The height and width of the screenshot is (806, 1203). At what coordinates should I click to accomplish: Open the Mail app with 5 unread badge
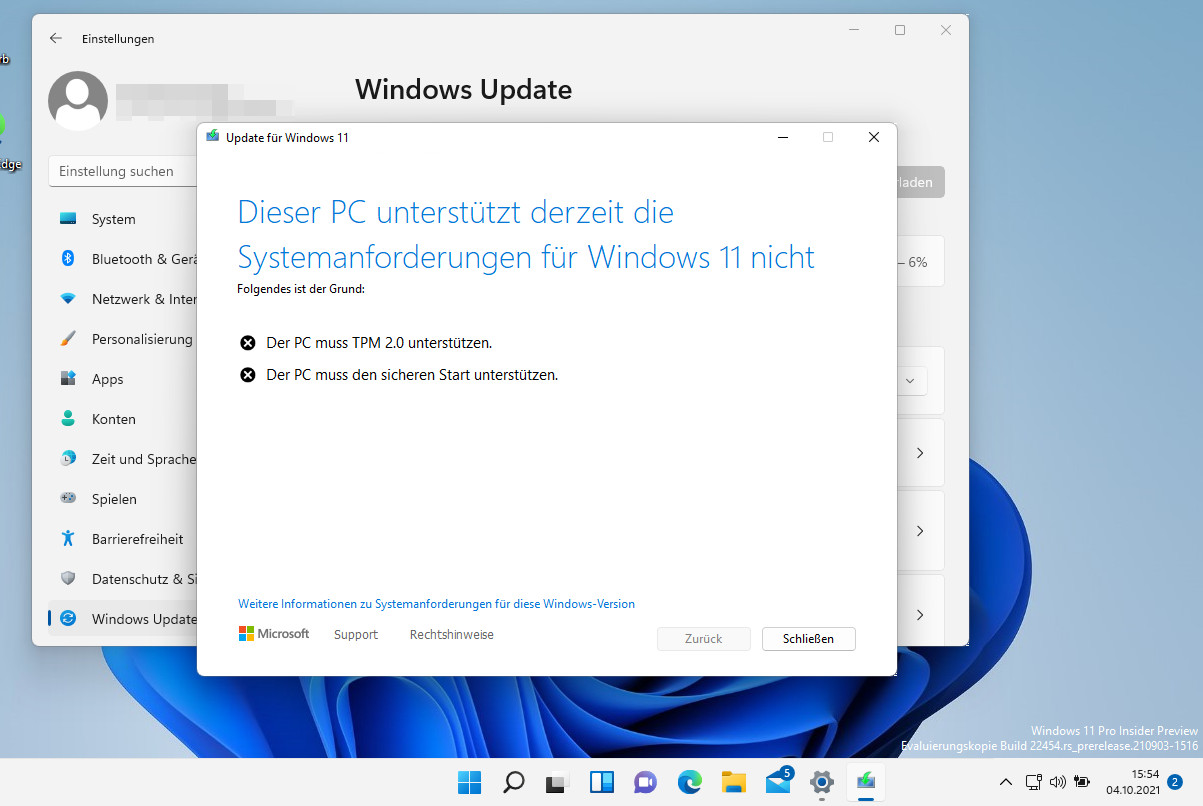(x=778, y=782)
